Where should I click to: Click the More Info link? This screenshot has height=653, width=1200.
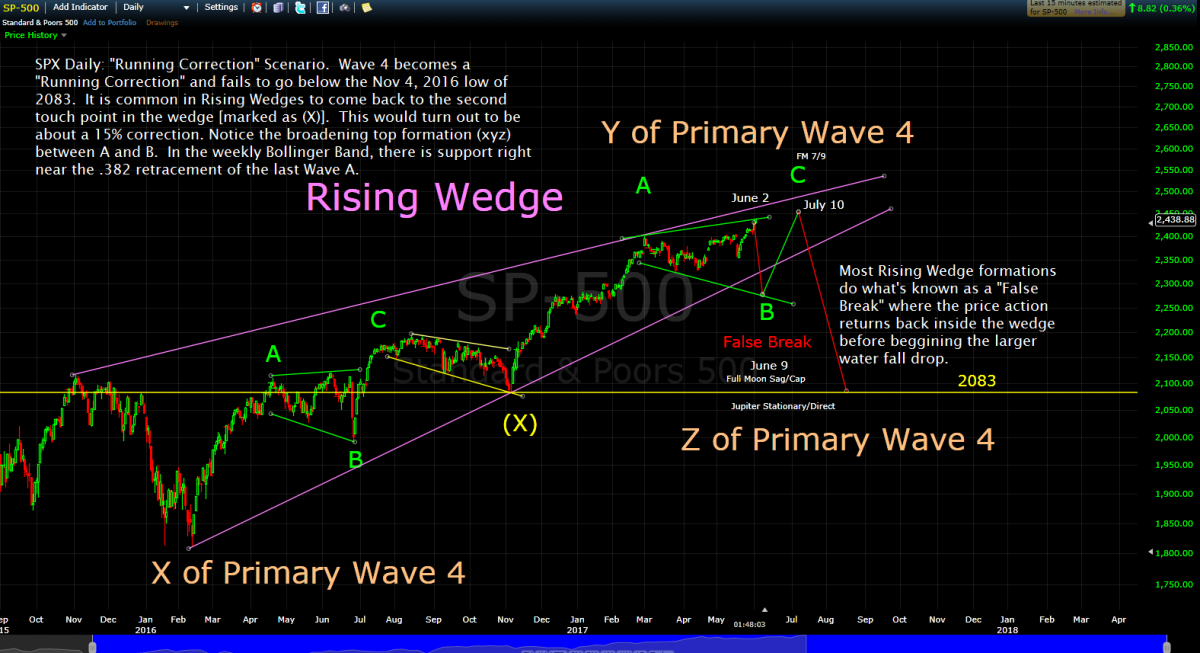(x=1094, y=12)
